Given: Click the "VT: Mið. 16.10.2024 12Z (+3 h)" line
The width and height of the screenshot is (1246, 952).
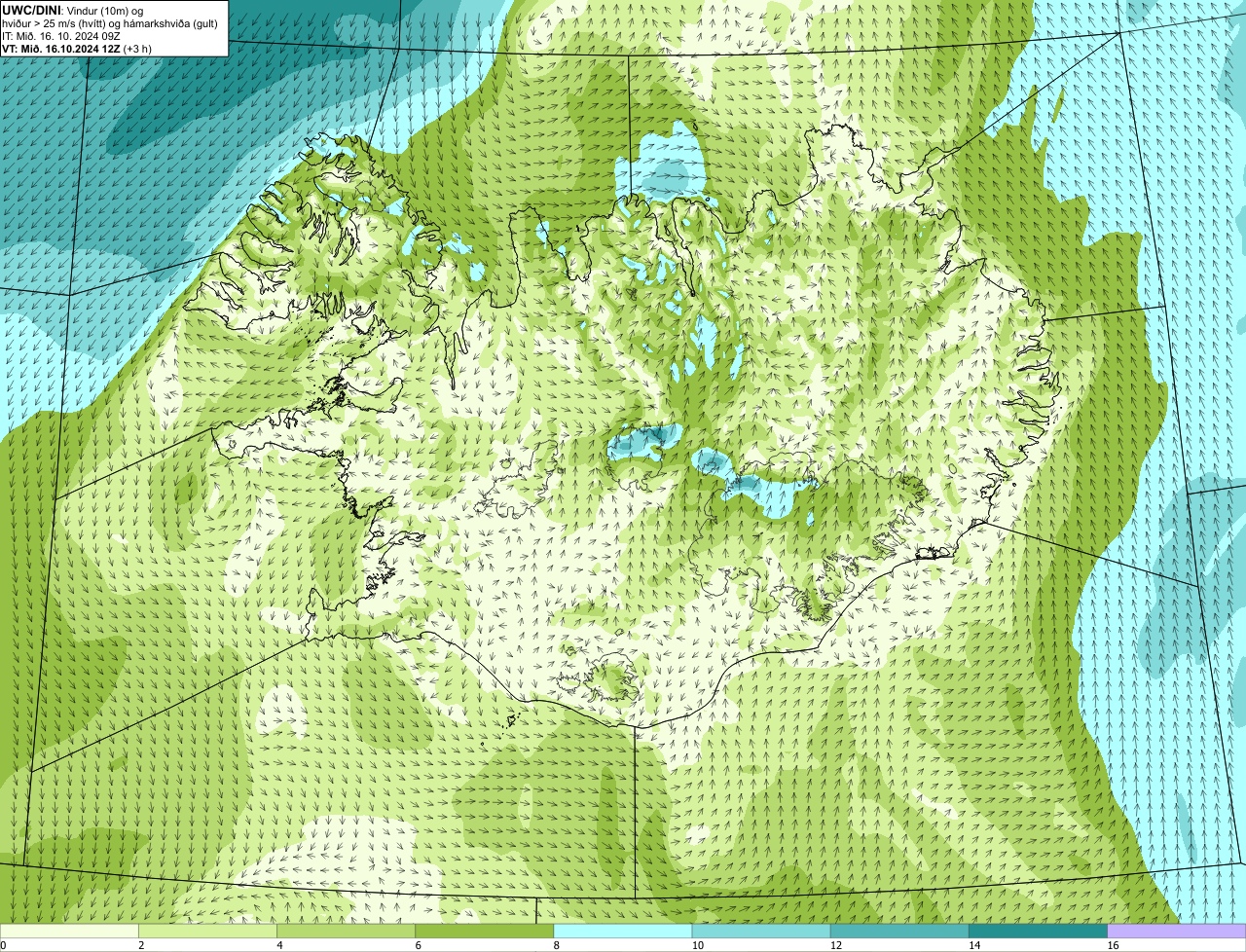Looking at the screenshot, I should (77, 48).
